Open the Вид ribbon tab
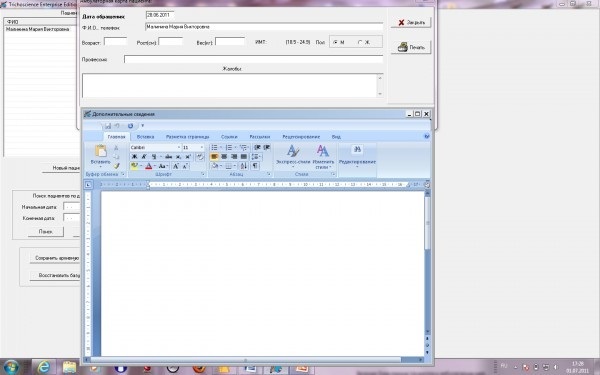The image size is (600, 375). pyautogui.click(x=336, y=137)
